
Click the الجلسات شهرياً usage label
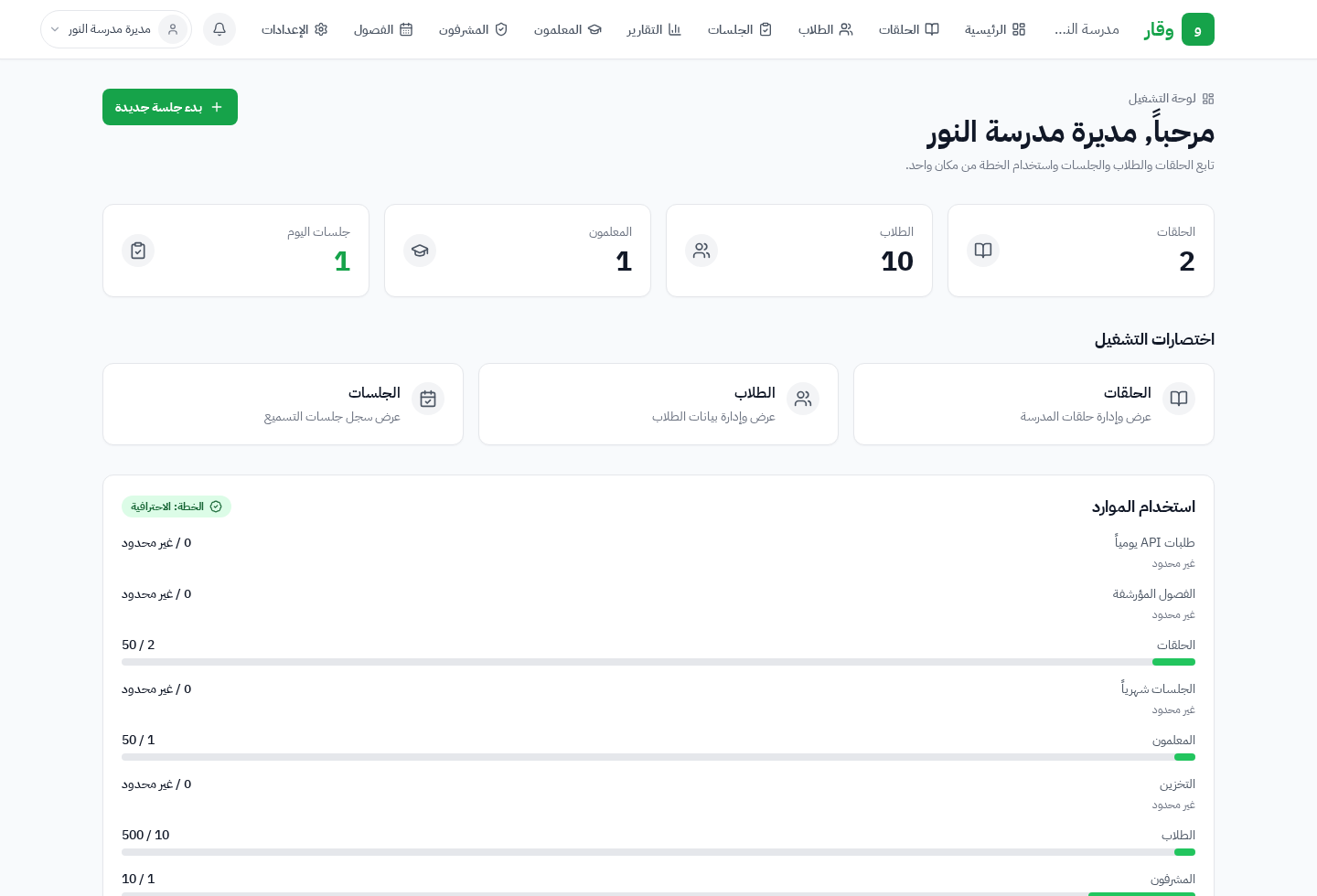point(1158,688)
